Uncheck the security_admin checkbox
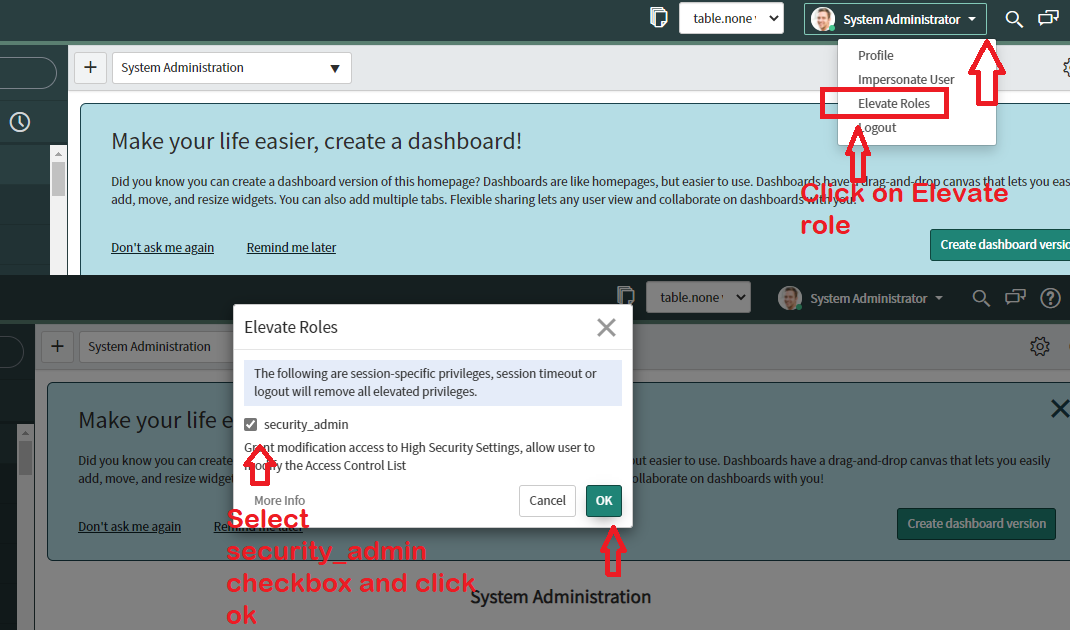1070x630 pixels. click(250, 424)
